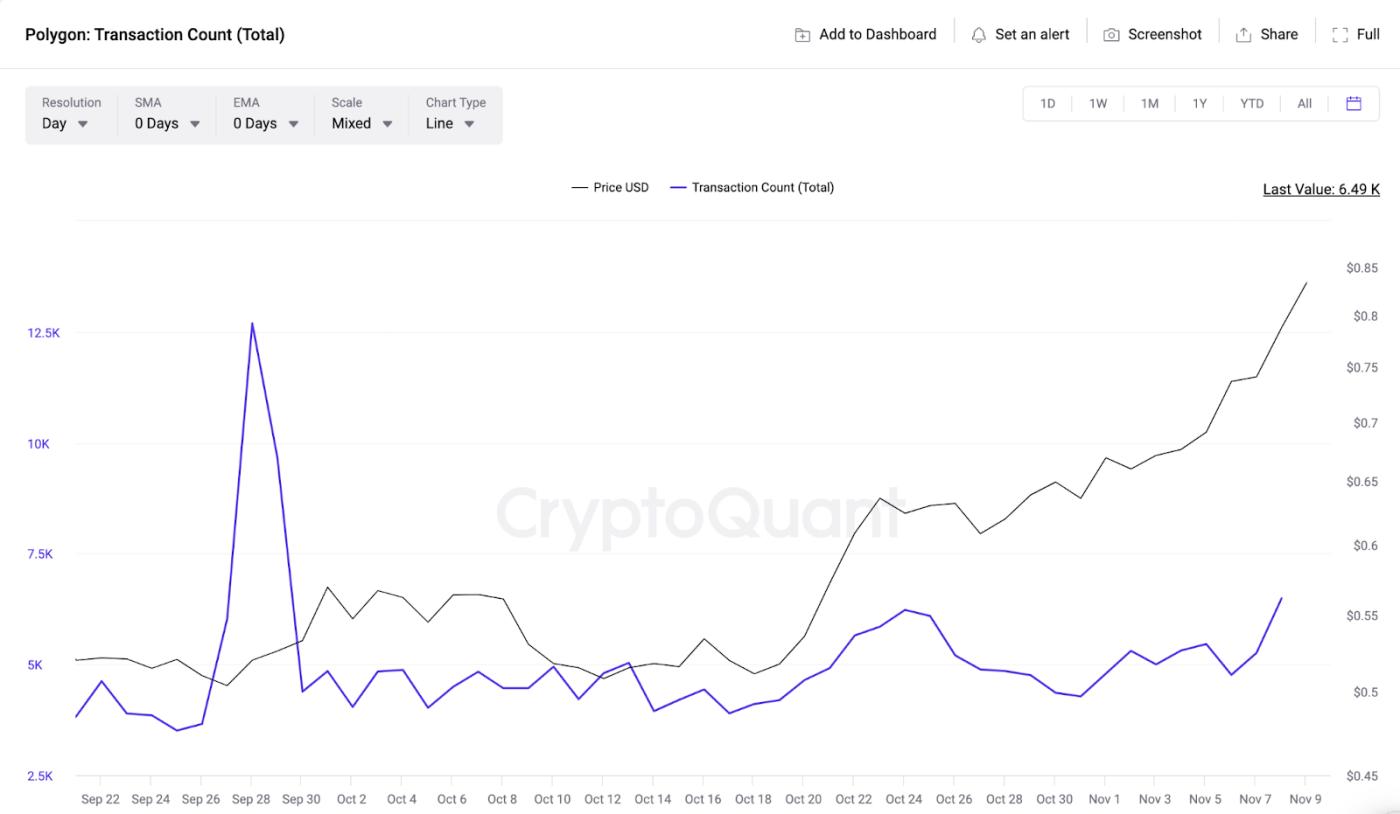Take a chart Screenshot via camera icon
The width and height of the screenshot is (1400, 814).
point(1110,33)
